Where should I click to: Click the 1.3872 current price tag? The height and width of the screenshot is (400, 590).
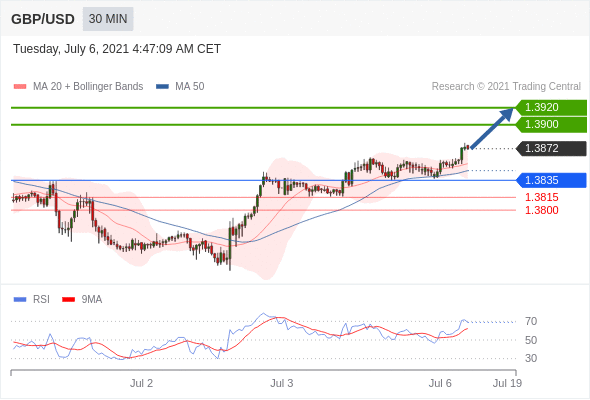point(551,149)
